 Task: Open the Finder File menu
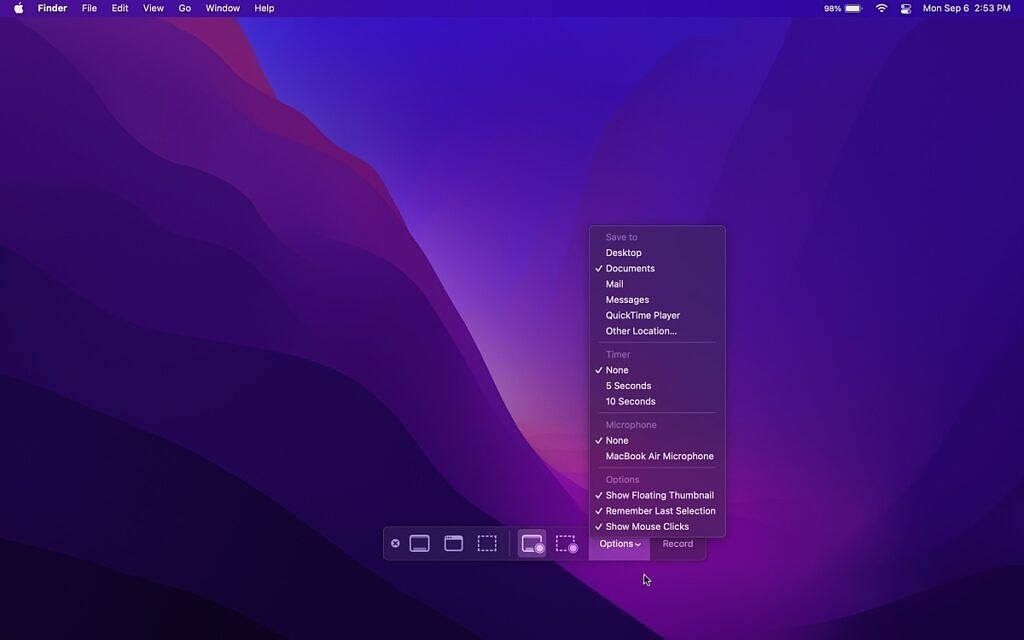(89, 8)
